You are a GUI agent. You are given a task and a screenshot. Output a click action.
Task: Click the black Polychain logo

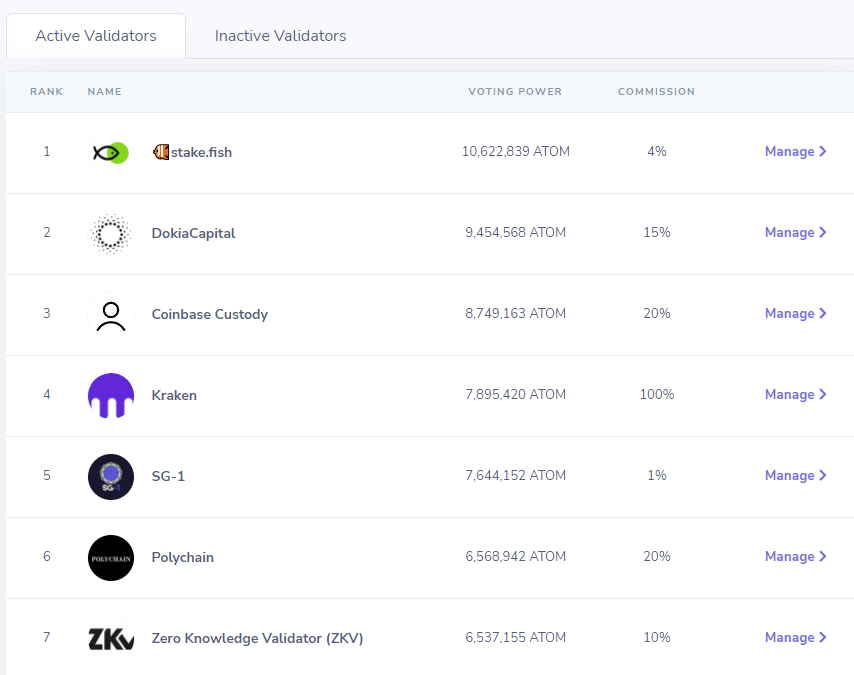110,557
